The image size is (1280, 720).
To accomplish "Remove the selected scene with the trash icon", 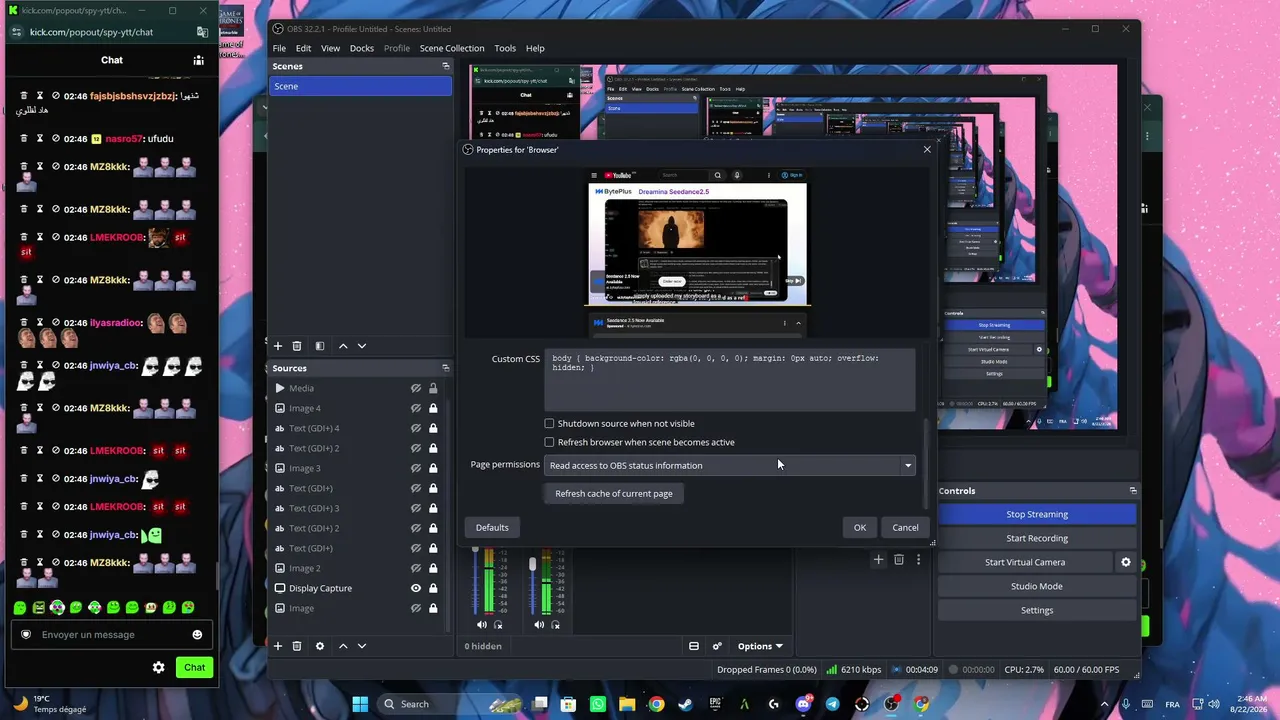I will click(x=297, y=346).
